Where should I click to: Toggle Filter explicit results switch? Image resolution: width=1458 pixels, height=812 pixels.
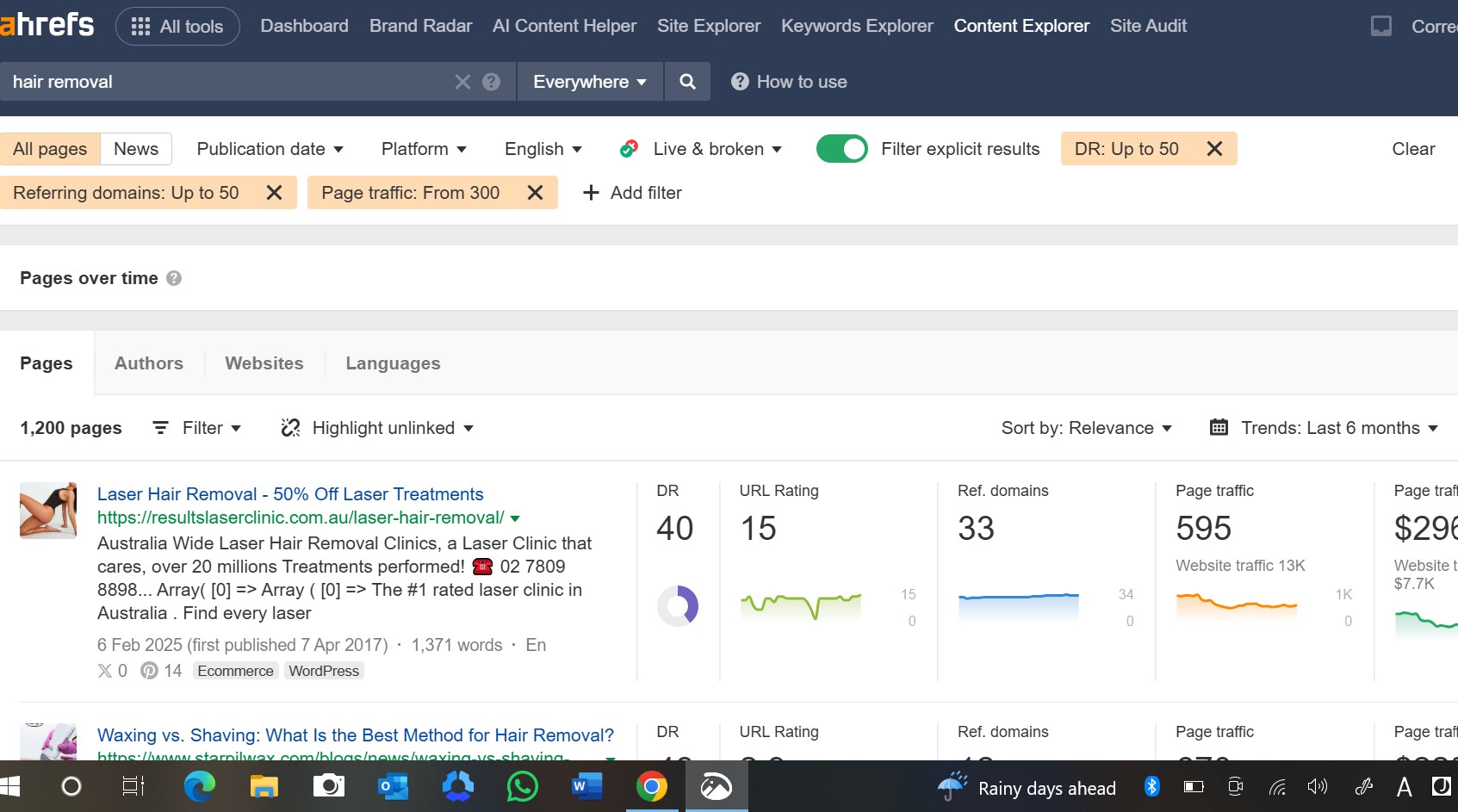[x=841, y=149]
